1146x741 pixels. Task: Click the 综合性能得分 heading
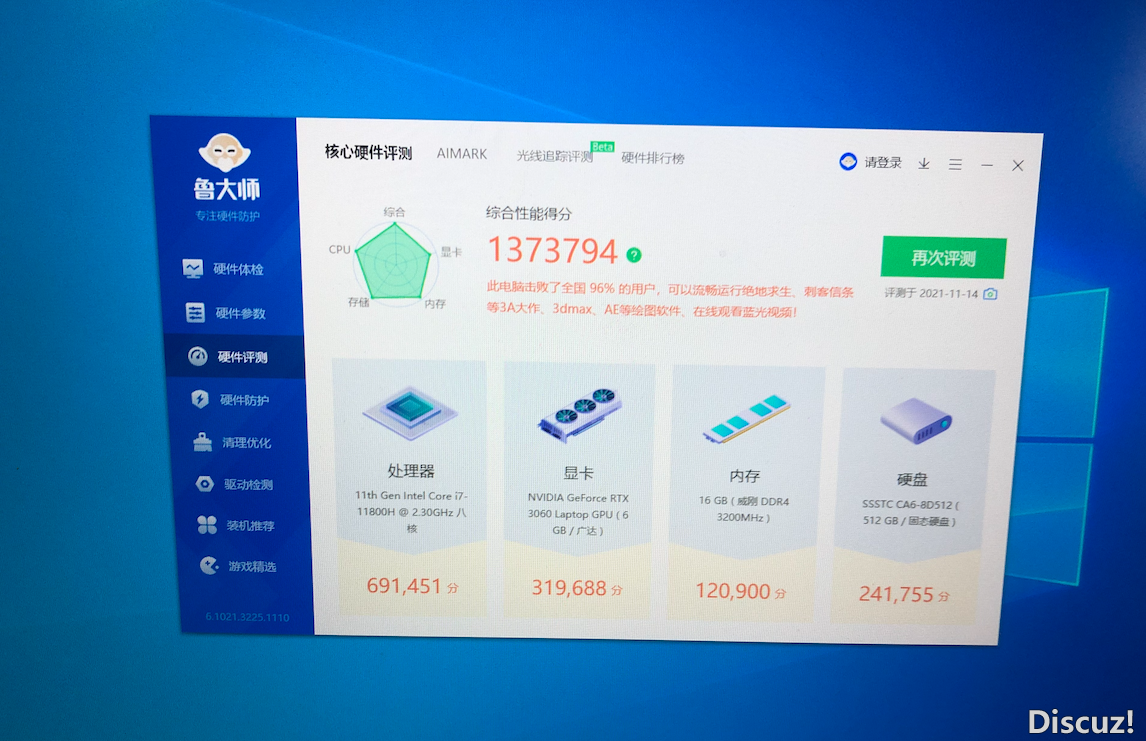(528, 213)
